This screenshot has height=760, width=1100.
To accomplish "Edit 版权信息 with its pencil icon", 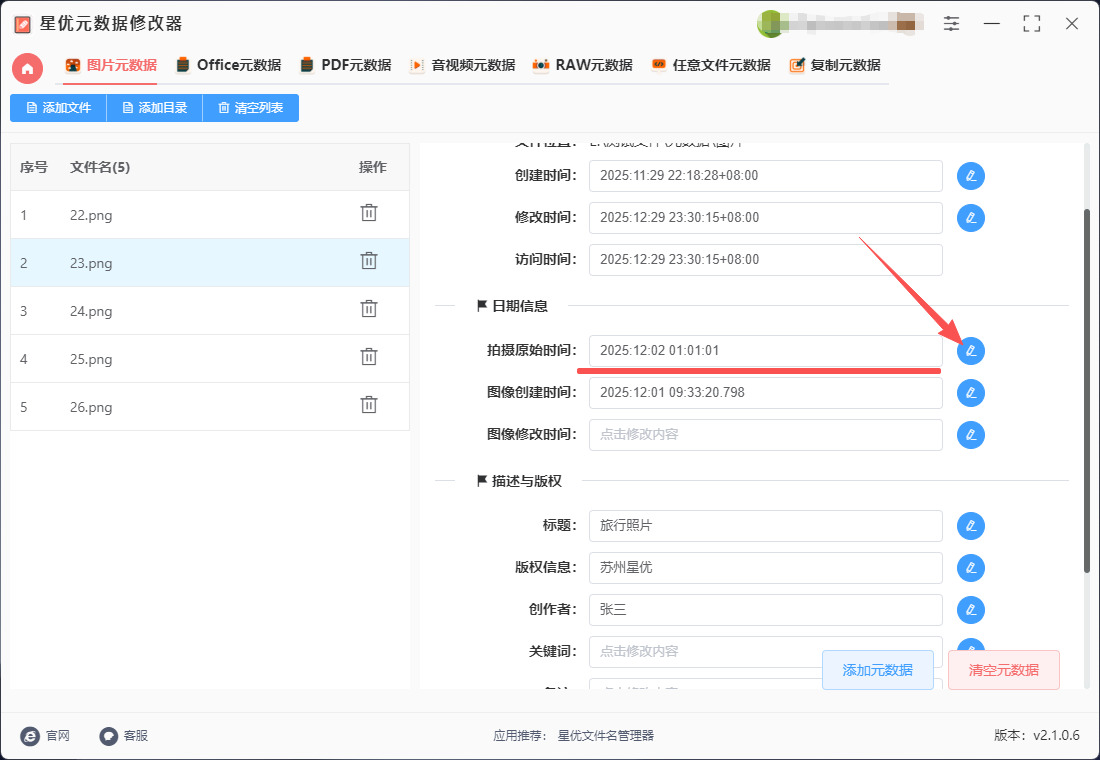I will click(x=971, y=568).
